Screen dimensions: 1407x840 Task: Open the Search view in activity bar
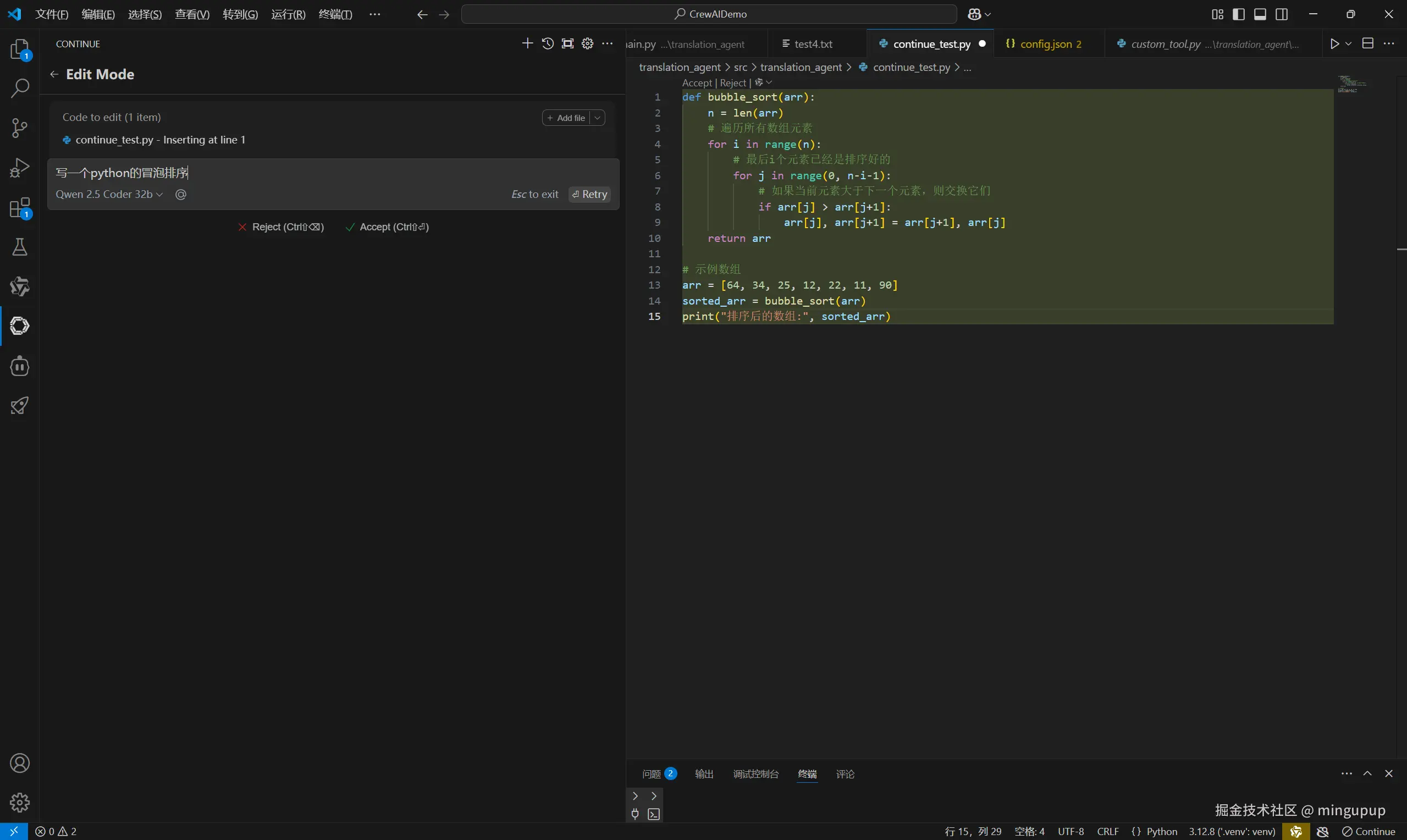(20, 88)
